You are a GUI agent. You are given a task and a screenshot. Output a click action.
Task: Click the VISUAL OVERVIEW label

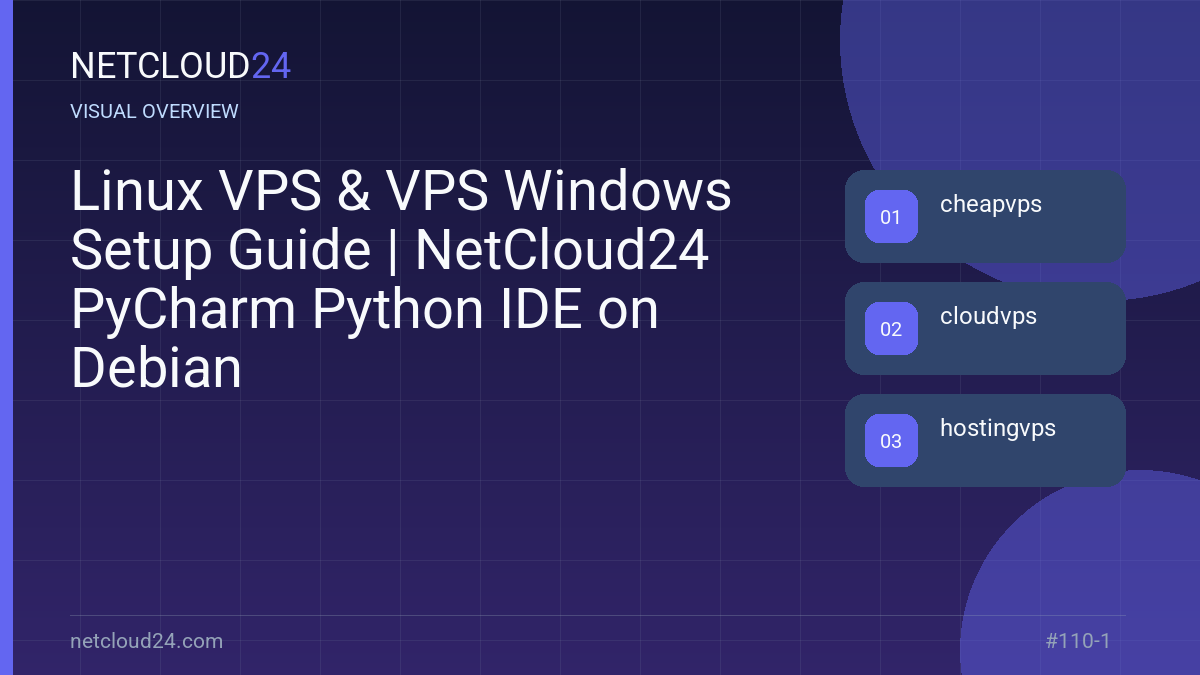[x=155, y=111]
